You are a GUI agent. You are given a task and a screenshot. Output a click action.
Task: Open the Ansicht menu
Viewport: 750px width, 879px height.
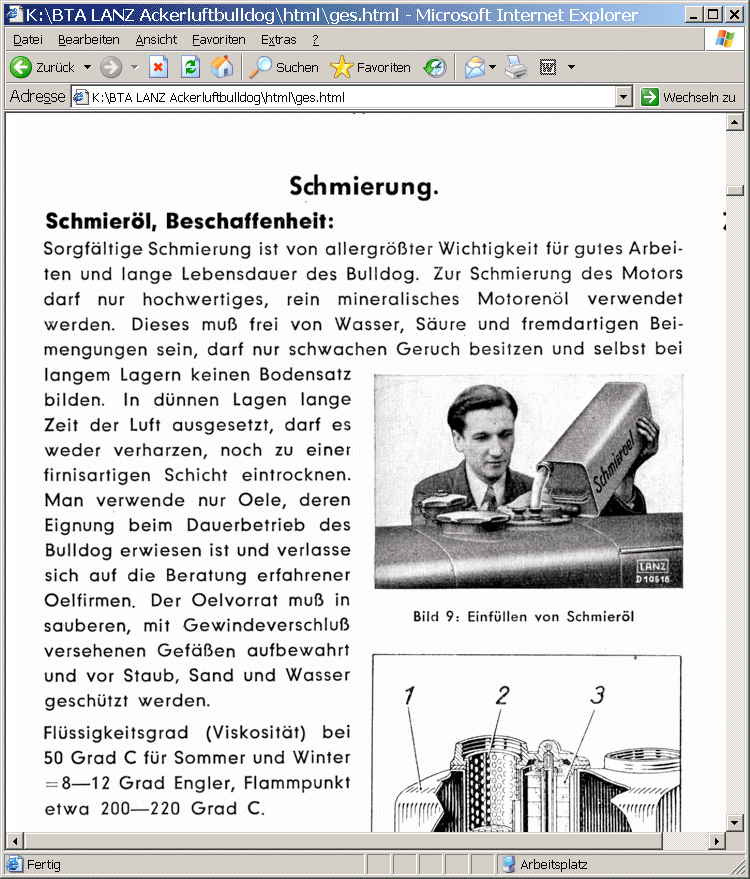pyautogui.click(x=156, y=40)
